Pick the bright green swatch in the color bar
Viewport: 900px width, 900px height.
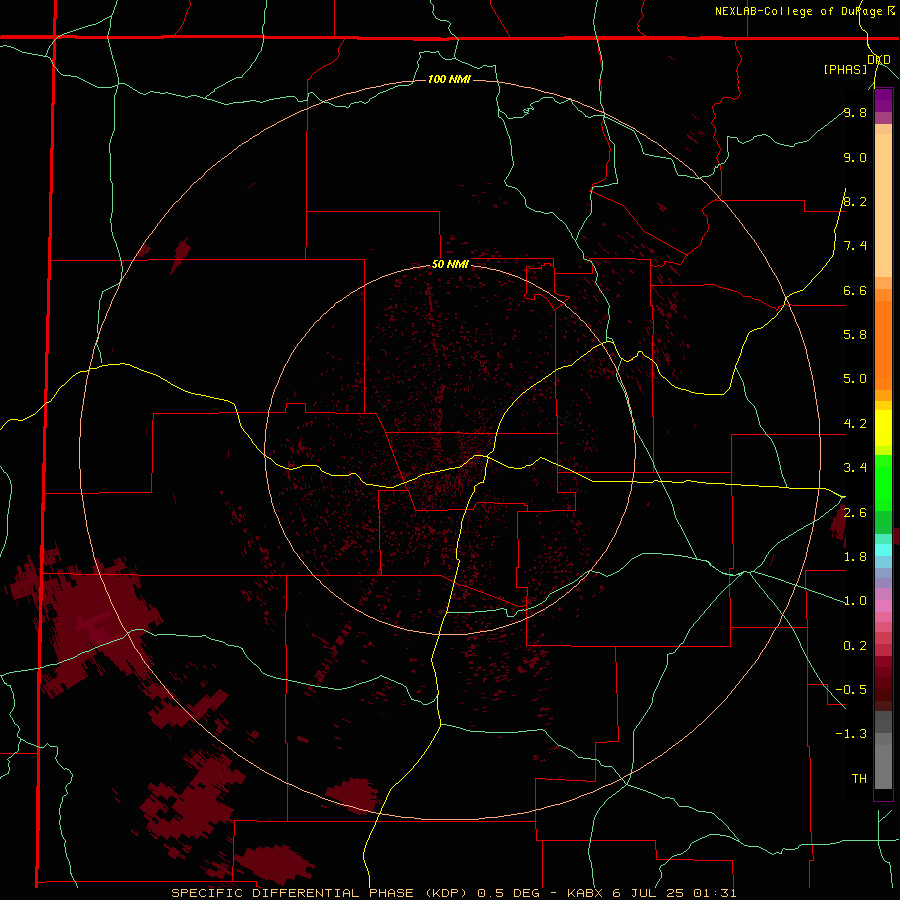click(883, 482)
